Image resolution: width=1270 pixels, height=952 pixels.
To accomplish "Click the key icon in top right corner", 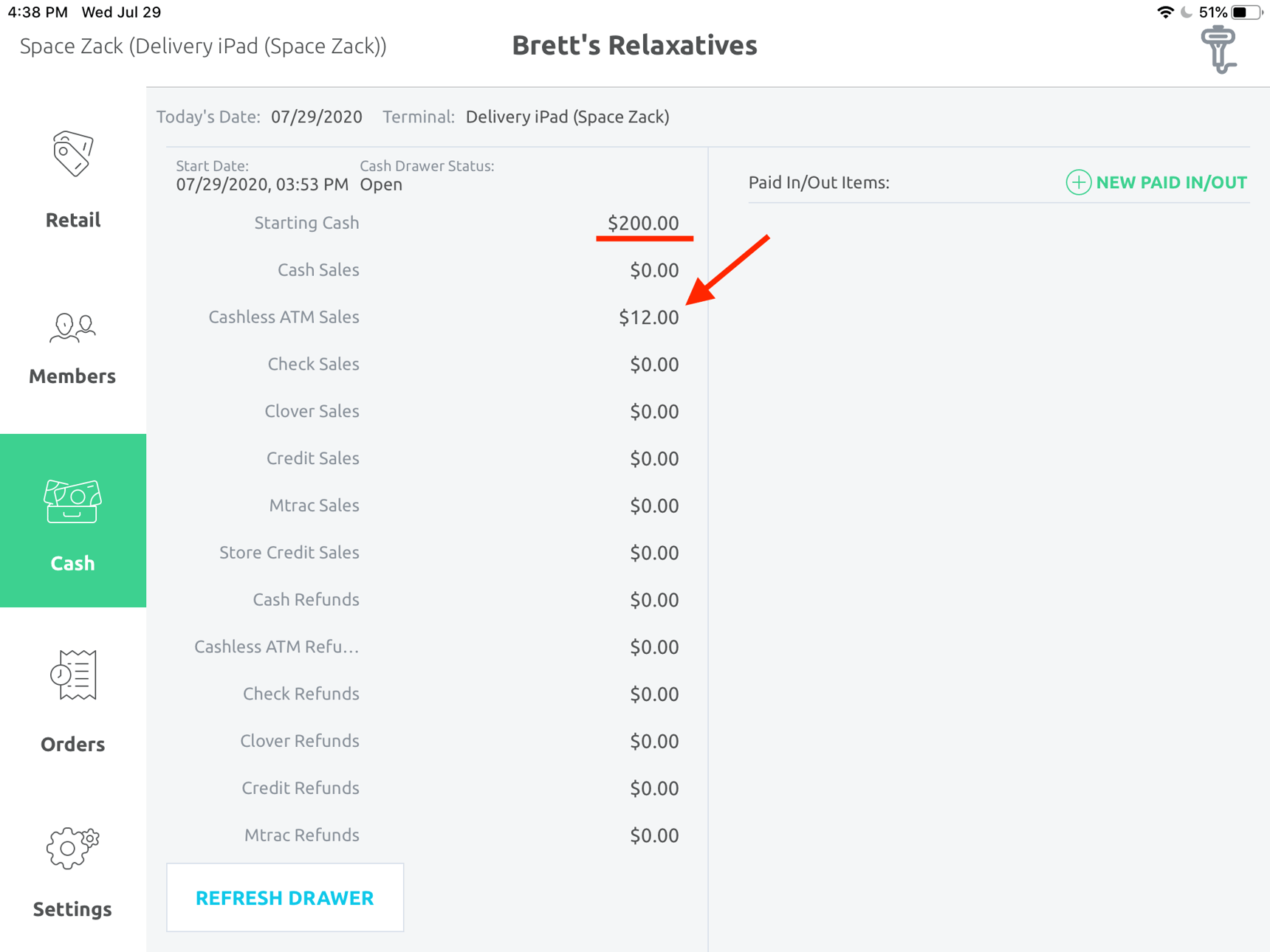I will 1219,48.
